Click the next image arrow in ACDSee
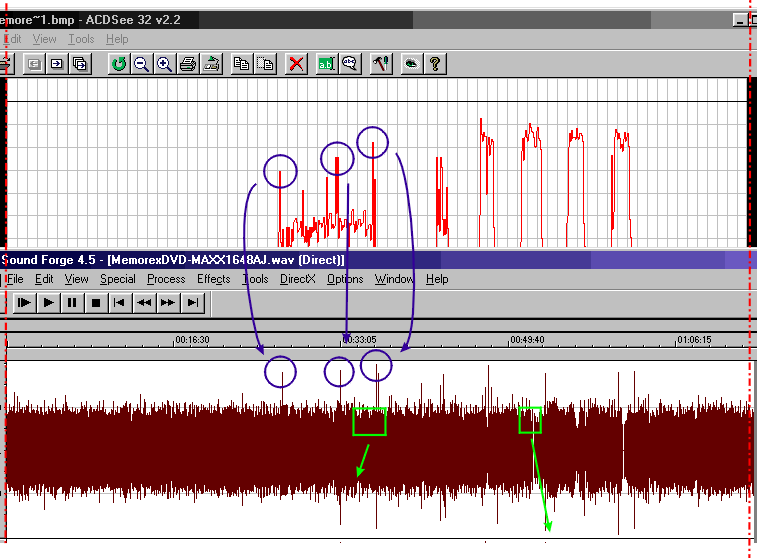Viewport: 757px width, 558px height. 57,64
